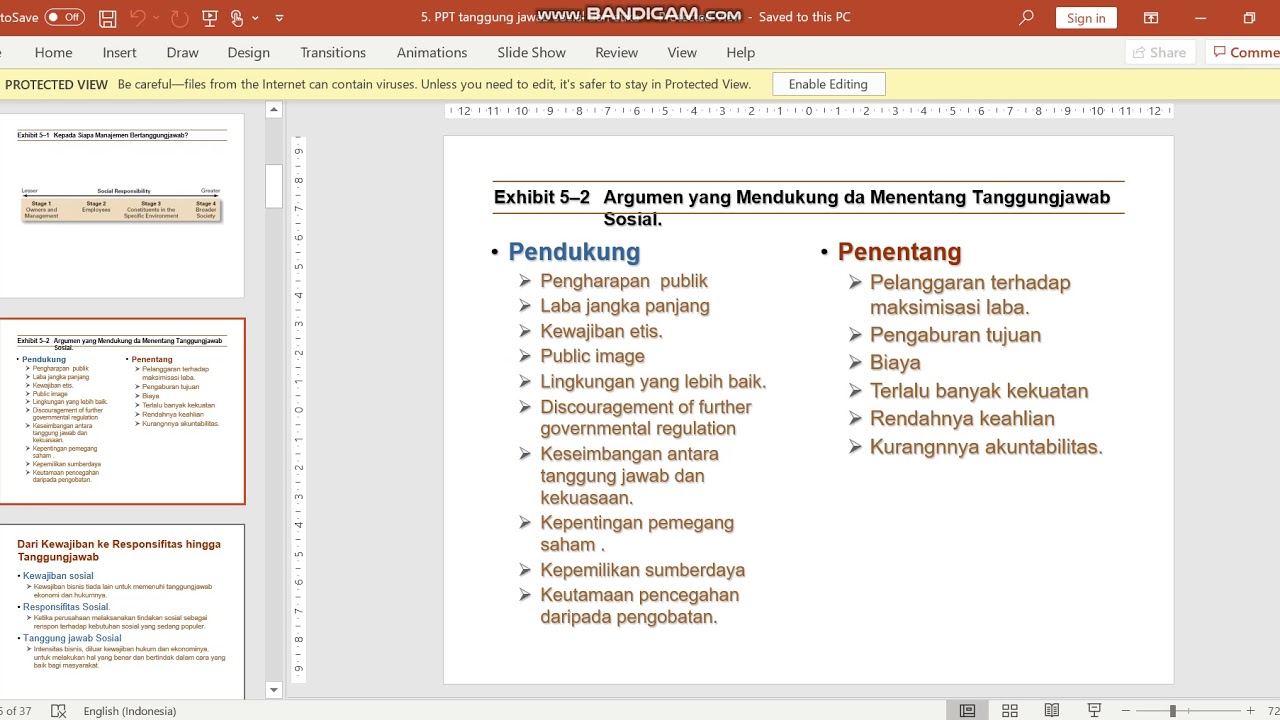Click 'Terlalu banyak kekuatan' bullet
Screen dimensions: 1280x720
[x=979, y=391]
